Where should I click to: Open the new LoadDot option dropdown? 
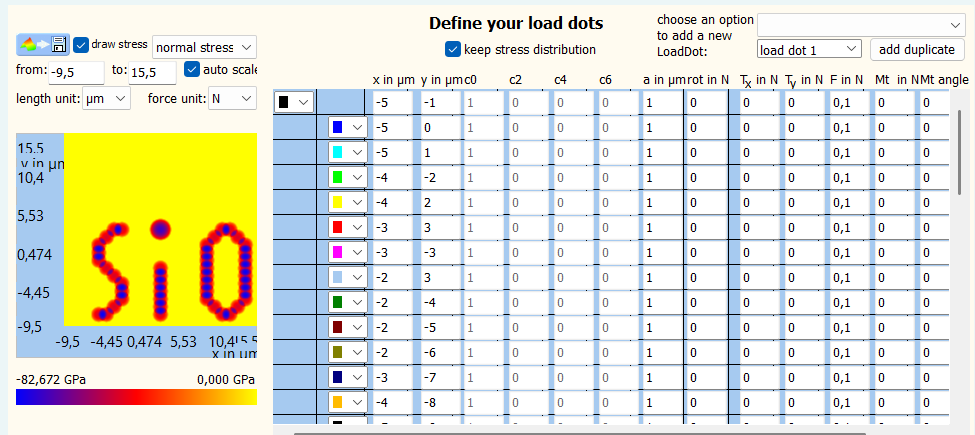[x=860, y=24]
